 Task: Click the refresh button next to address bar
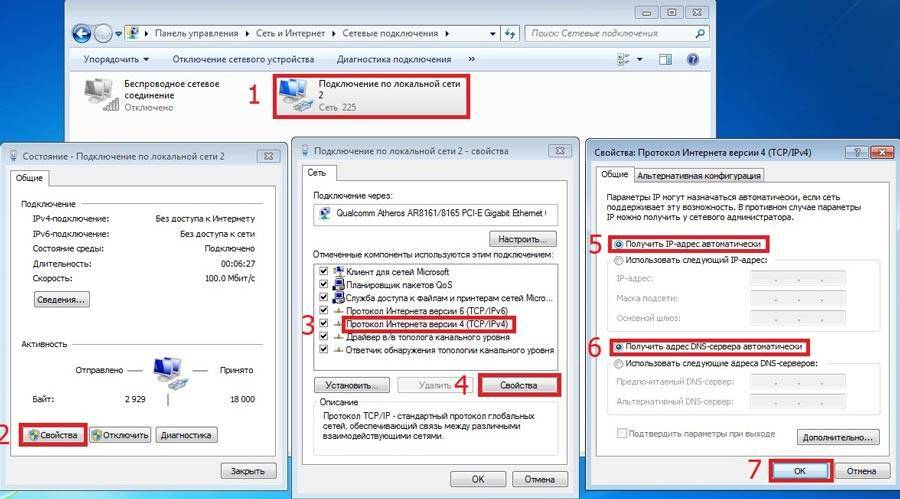[x=510, y=34]
